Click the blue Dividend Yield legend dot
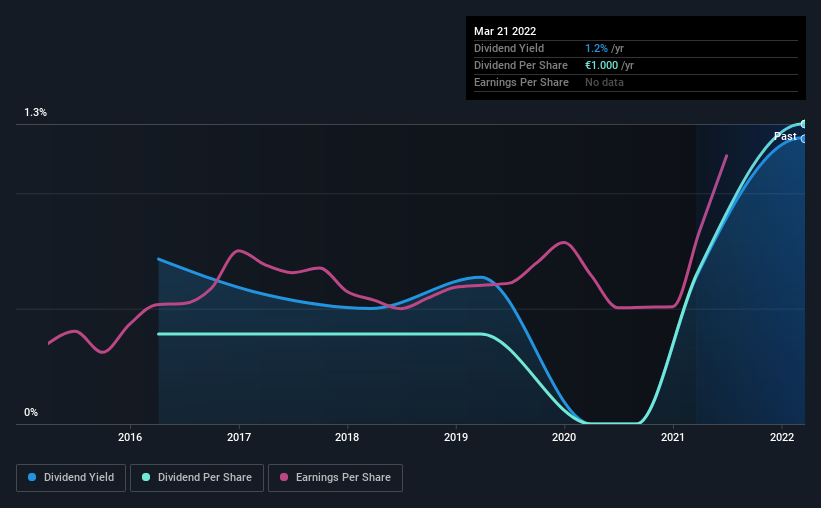The height and width of the screenshot is (508, 821). (x=32, y=477)
